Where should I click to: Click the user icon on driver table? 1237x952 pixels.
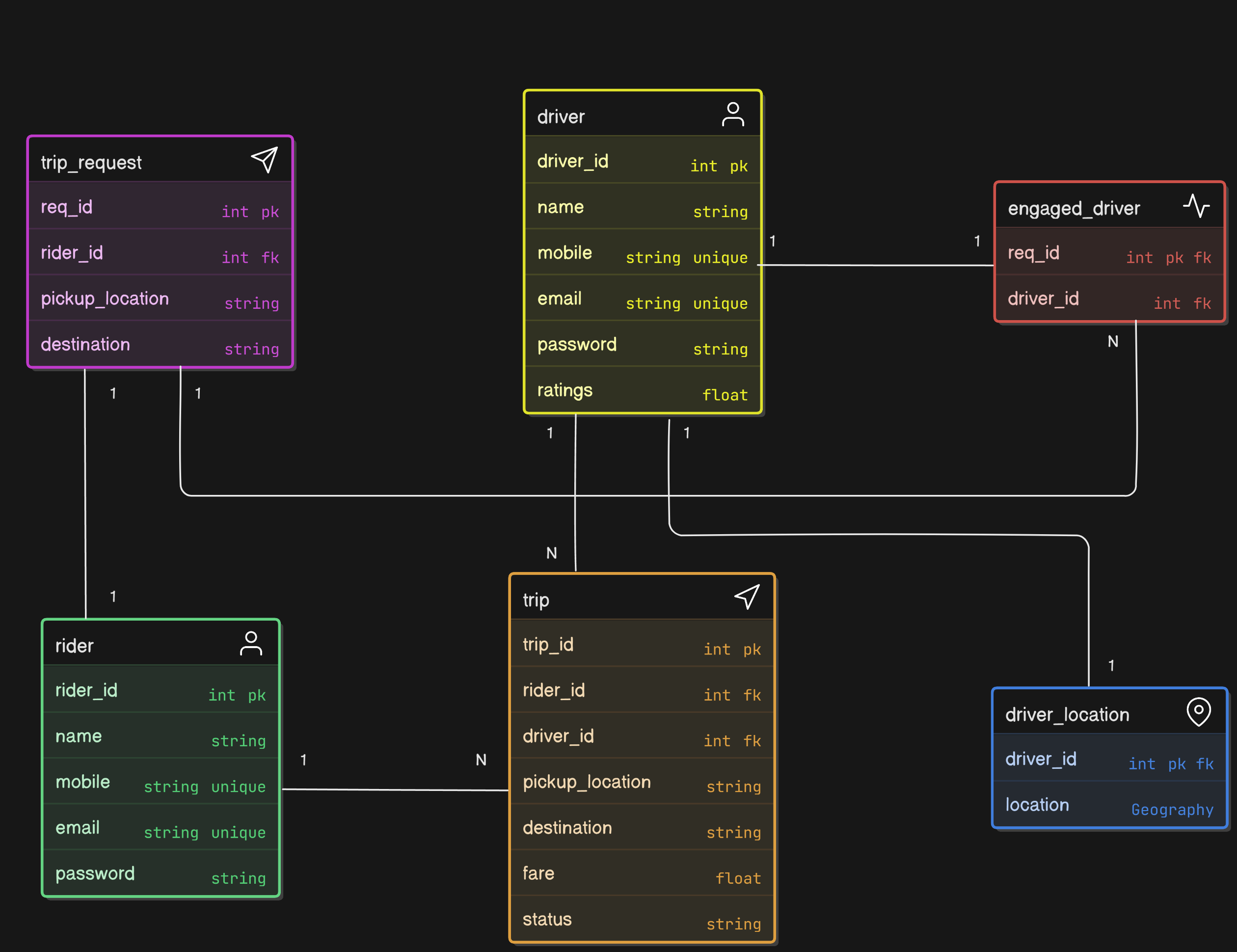(733, 114)
